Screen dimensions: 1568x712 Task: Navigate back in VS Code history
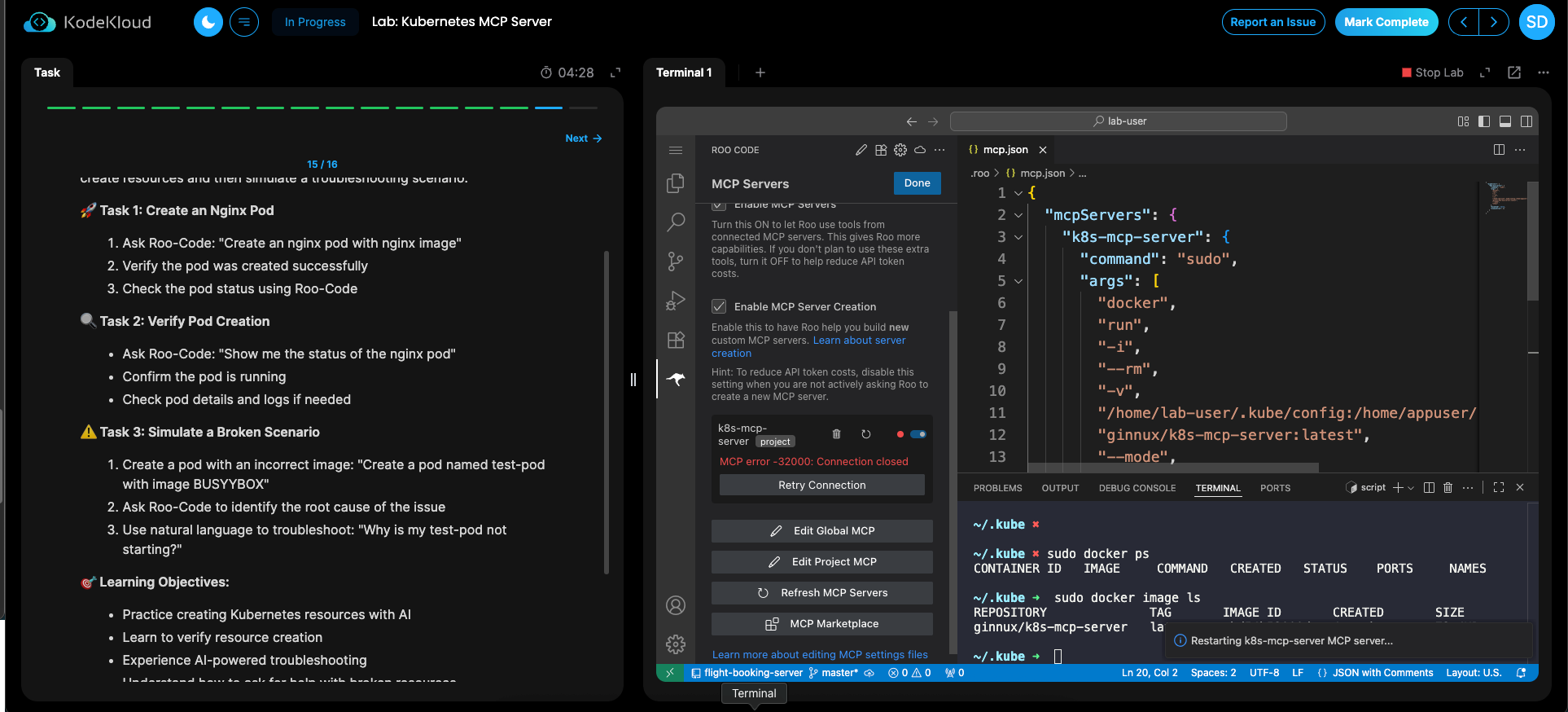coord(912,121)
